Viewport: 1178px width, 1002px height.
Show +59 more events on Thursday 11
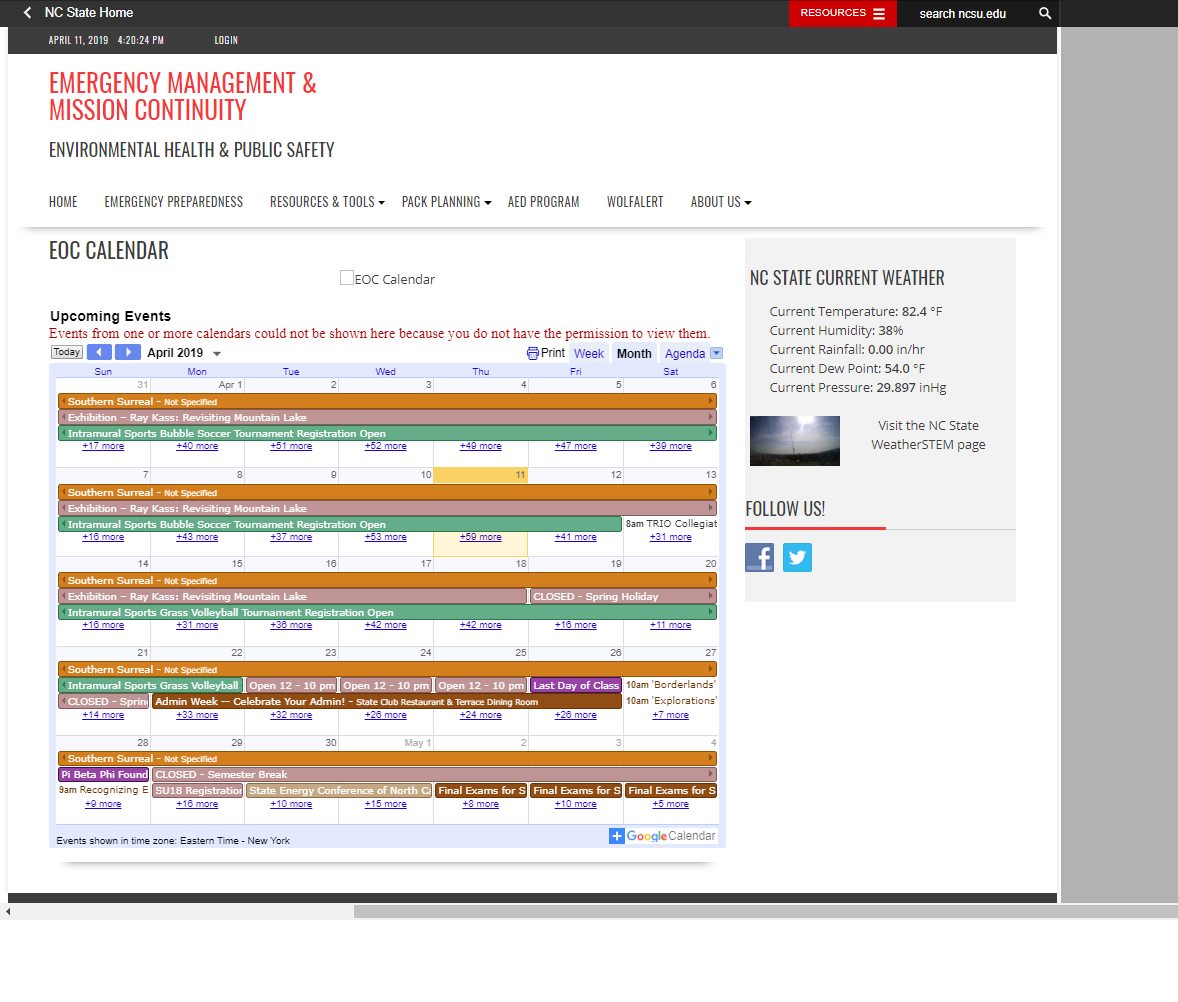click(481, 537)
